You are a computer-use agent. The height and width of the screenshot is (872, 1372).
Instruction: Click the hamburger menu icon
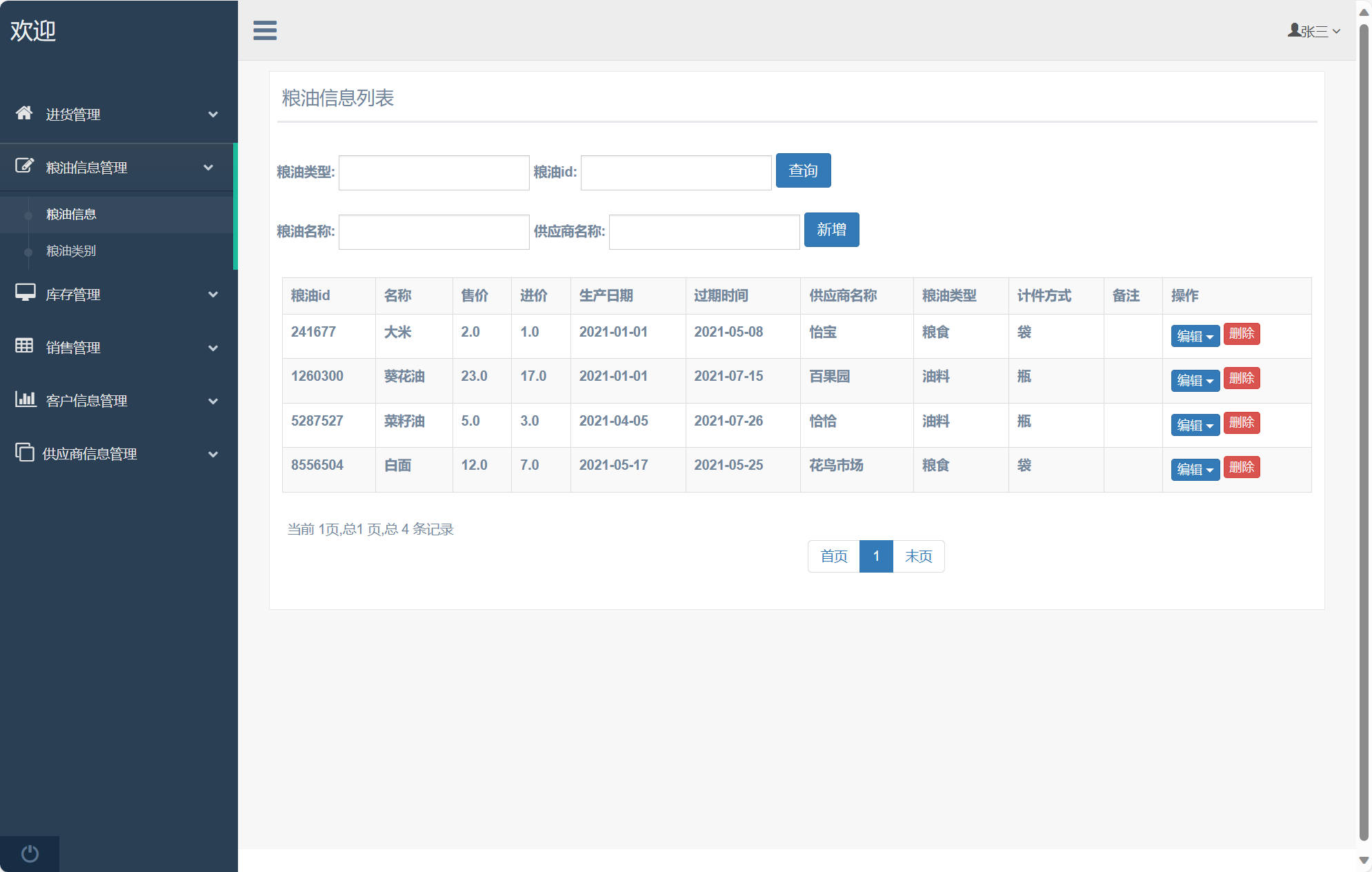click(x=265, y=30)
